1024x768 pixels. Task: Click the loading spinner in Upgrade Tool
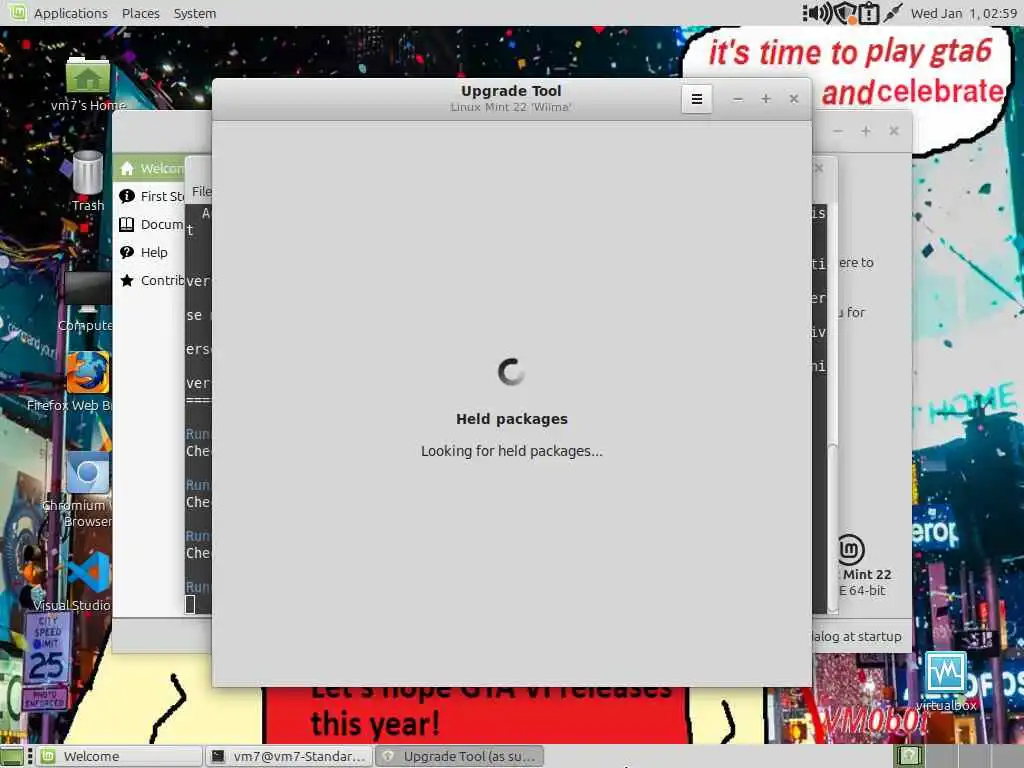[511, 372]
